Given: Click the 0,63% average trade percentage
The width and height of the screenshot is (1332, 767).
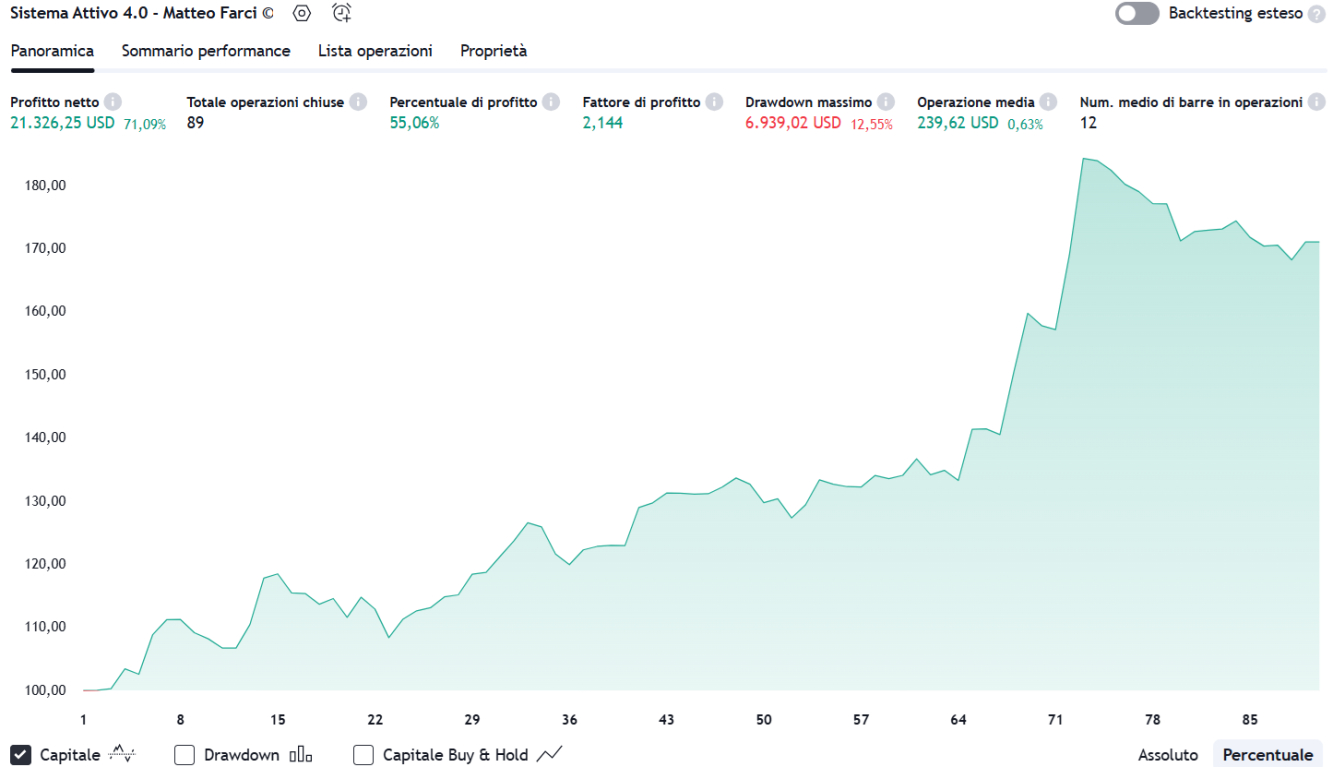Looking at the screenshot, I should coord(1025,125).
